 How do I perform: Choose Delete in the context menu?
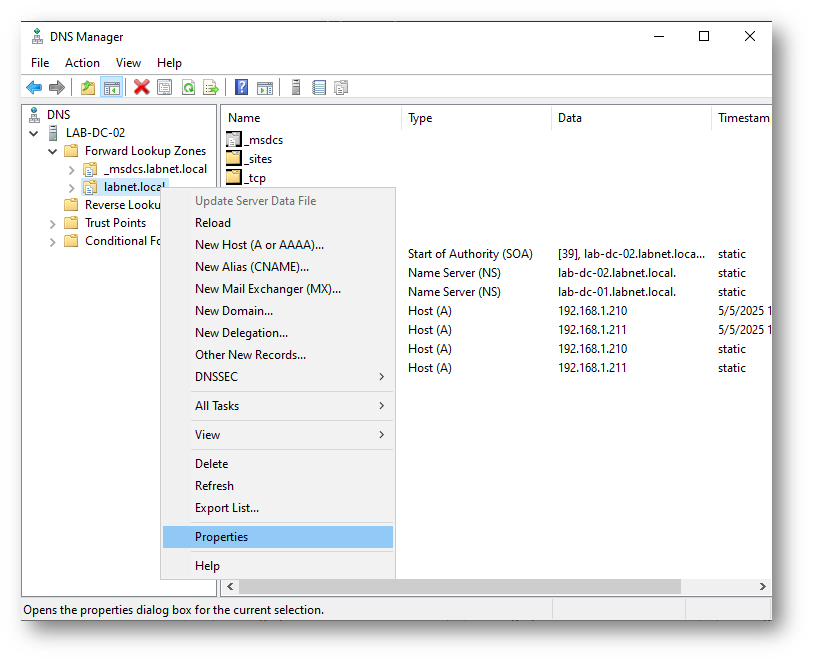(278, 464)
